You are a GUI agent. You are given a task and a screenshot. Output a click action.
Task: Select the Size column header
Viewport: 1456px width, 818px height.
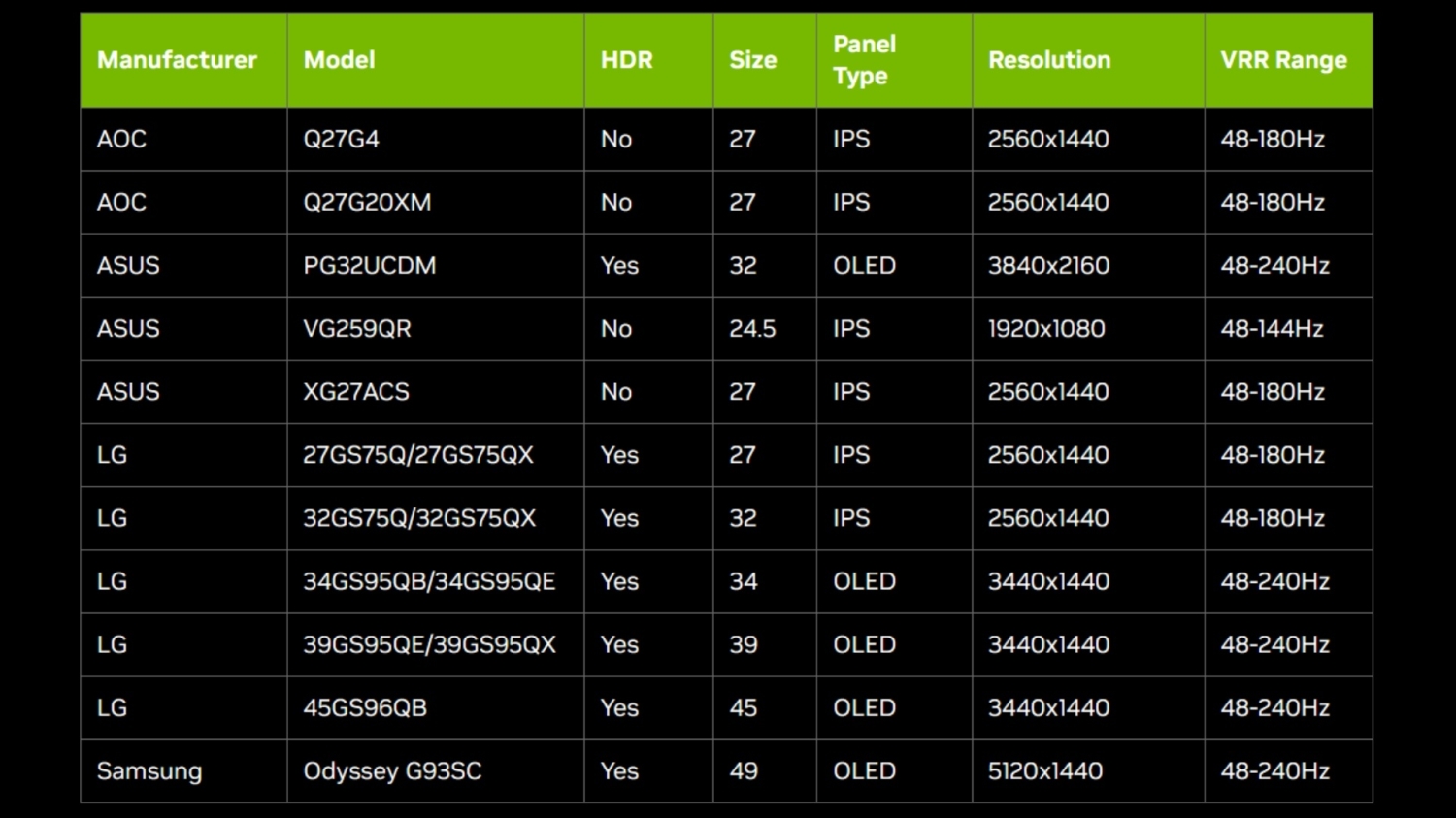point(752,60)
